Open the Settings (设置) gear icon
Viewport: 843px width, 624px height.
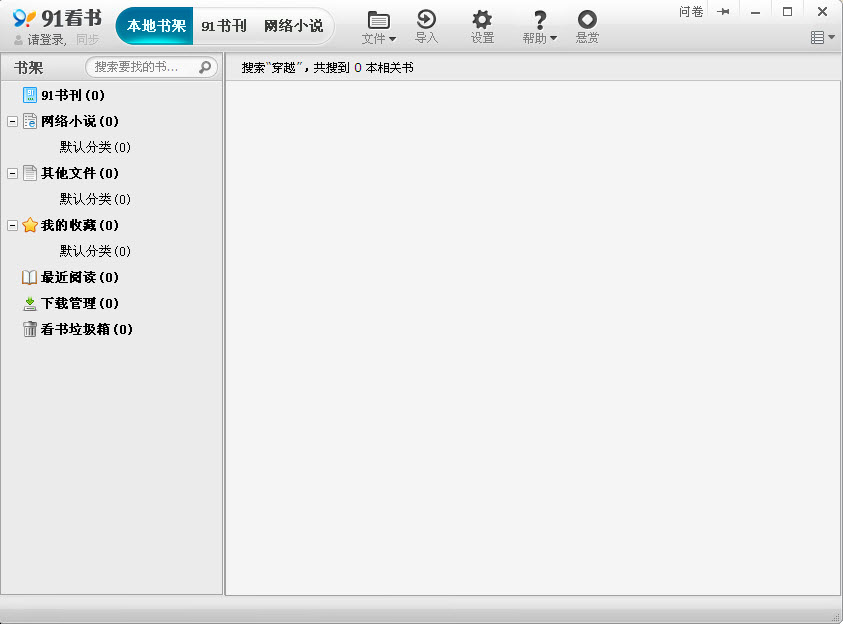(x=482, y=26)
